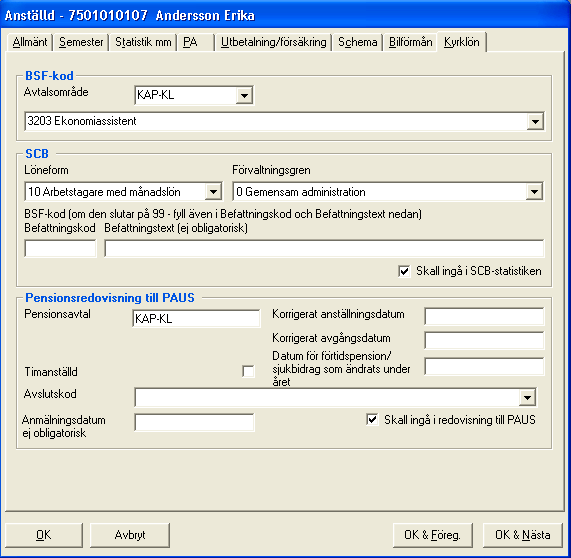Screen dimensions: 571x558
Task: Open the Bilförmån tab
Action: click(410, 42)
